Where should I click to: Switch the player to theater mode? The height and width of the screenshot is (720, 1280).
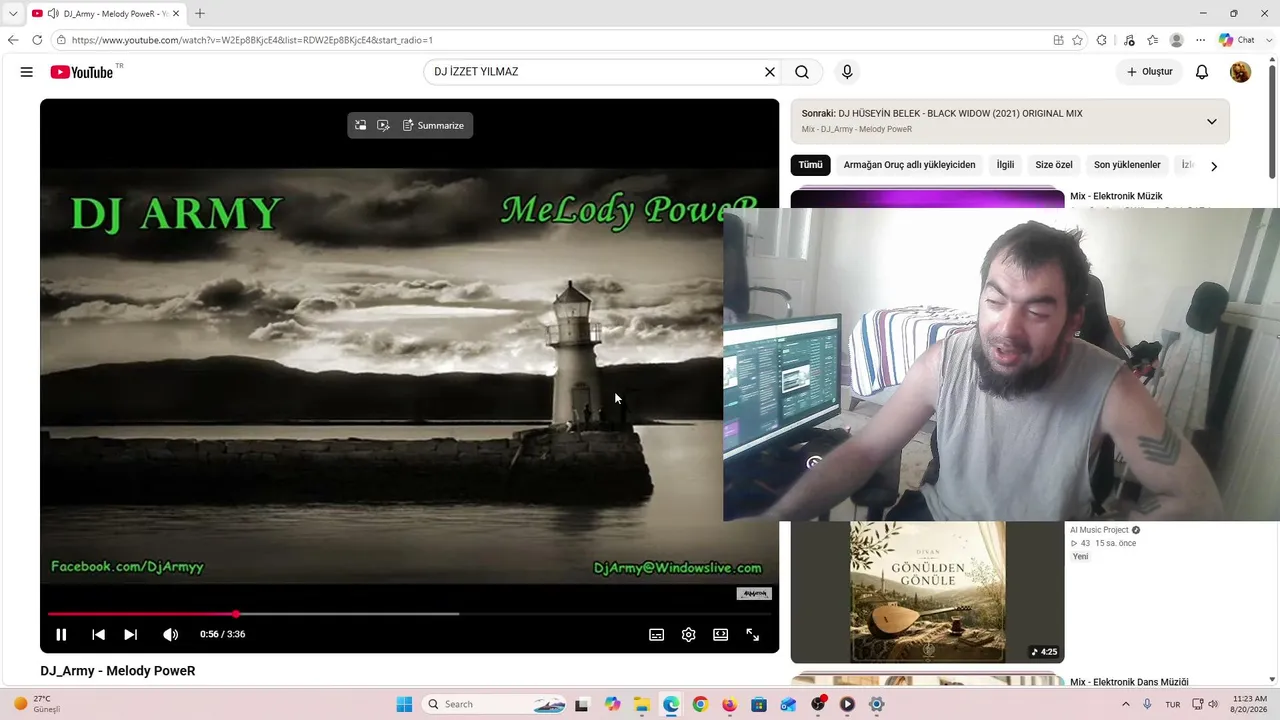tap(720, 634)
